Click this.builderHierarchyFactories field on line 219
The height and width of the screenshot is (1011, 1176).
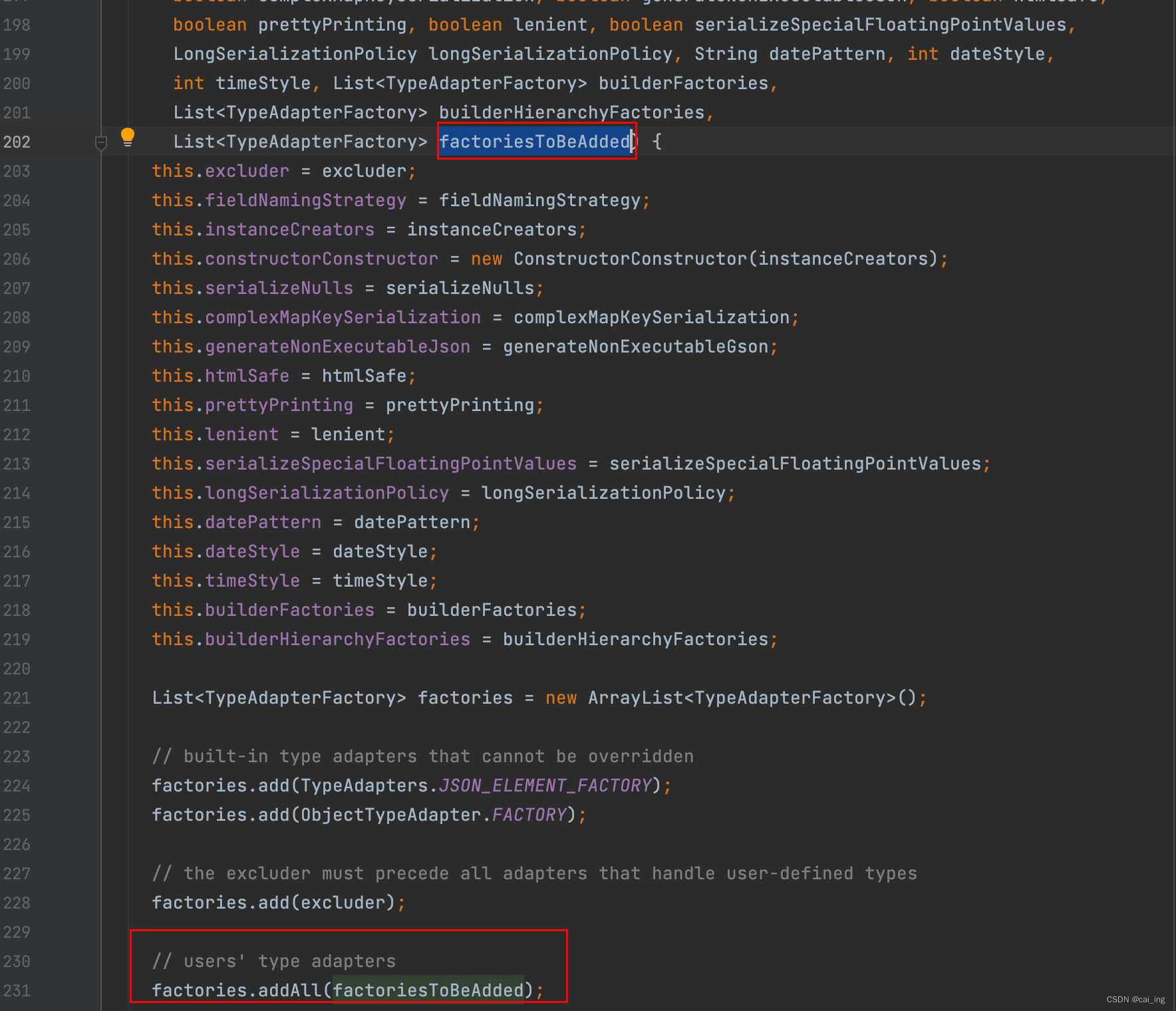pyautogui.click(x=311, y=639)
